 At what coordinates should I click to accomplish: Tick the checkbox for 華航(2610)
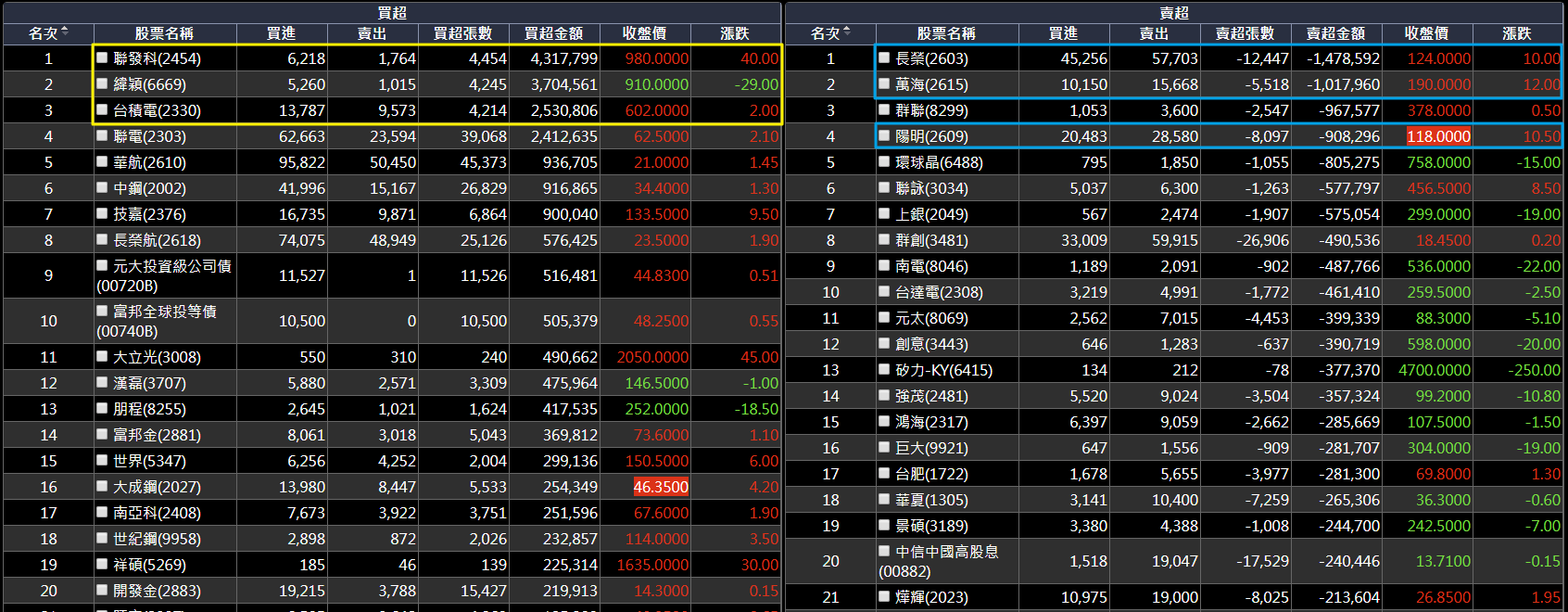click(103, 161)
